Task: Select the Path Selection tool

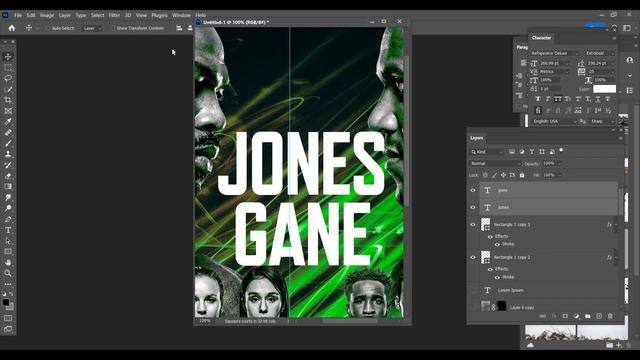Action: 8,241
